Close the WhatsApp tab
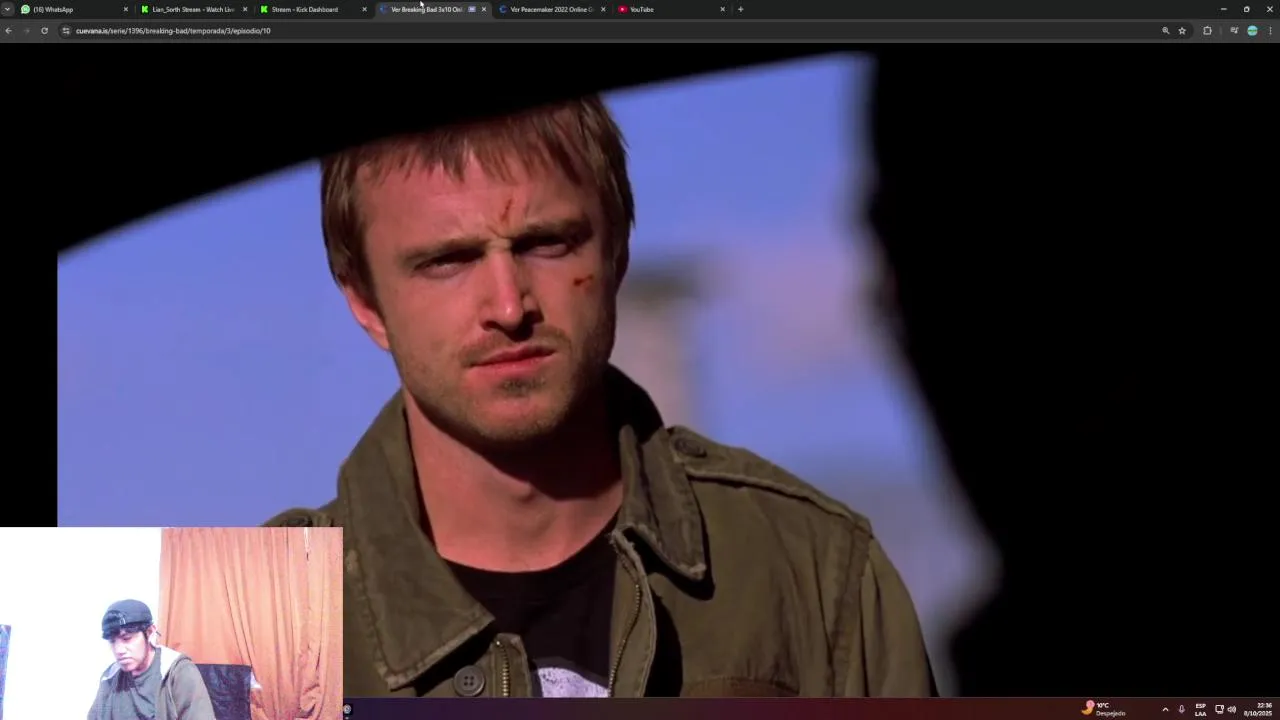The height and width of the screenshot is (720, 1280). 126,9
